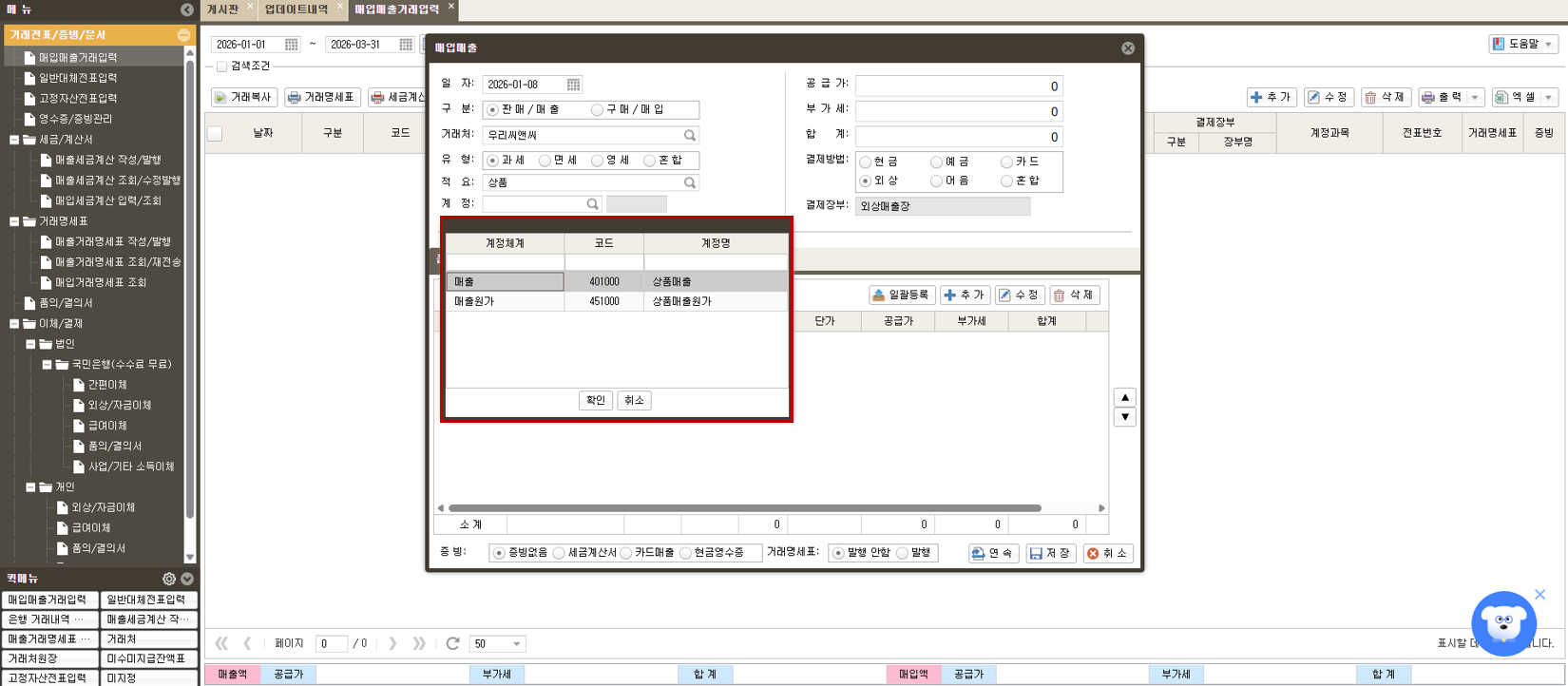The width and height of the screenshot is (1568, 686).
Task: Select the 현금 payment method radio
Action: 866,162
